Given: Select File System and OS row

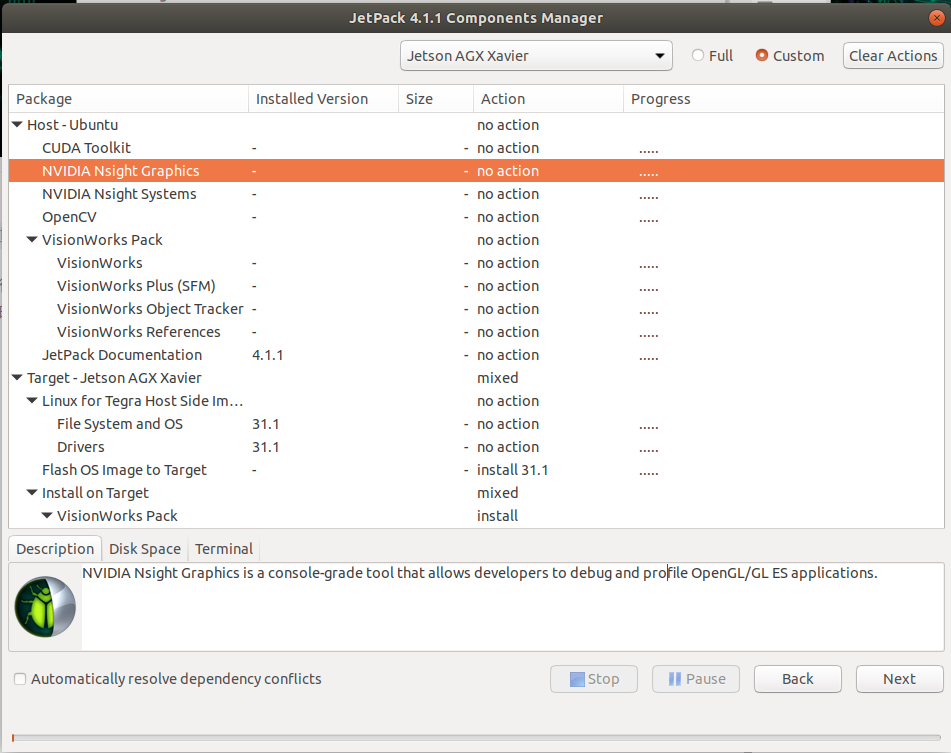Looking at the screenshot, I should (x=476, y=424).
